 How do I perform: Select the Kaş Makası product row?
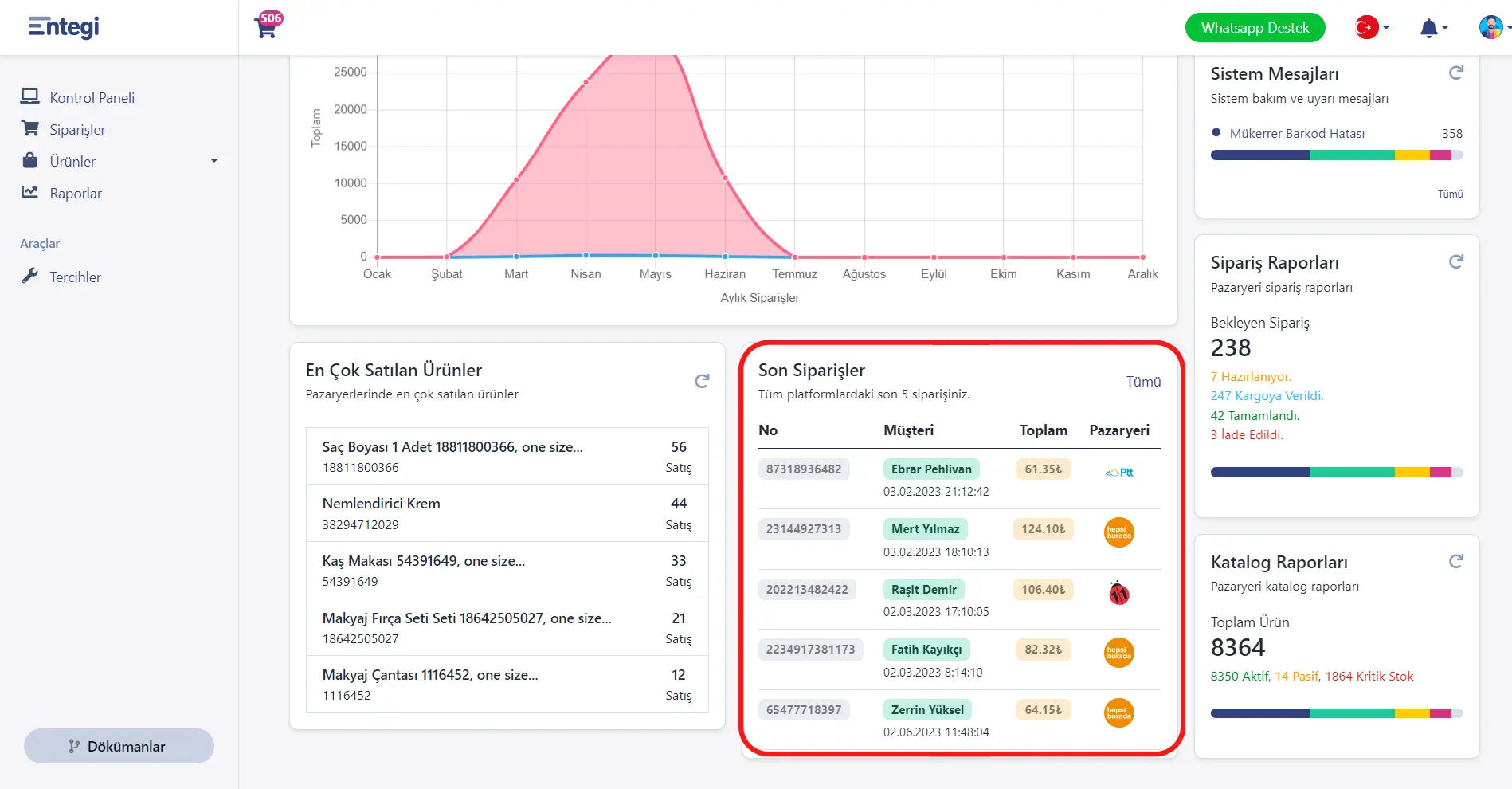tap(507, 571)
